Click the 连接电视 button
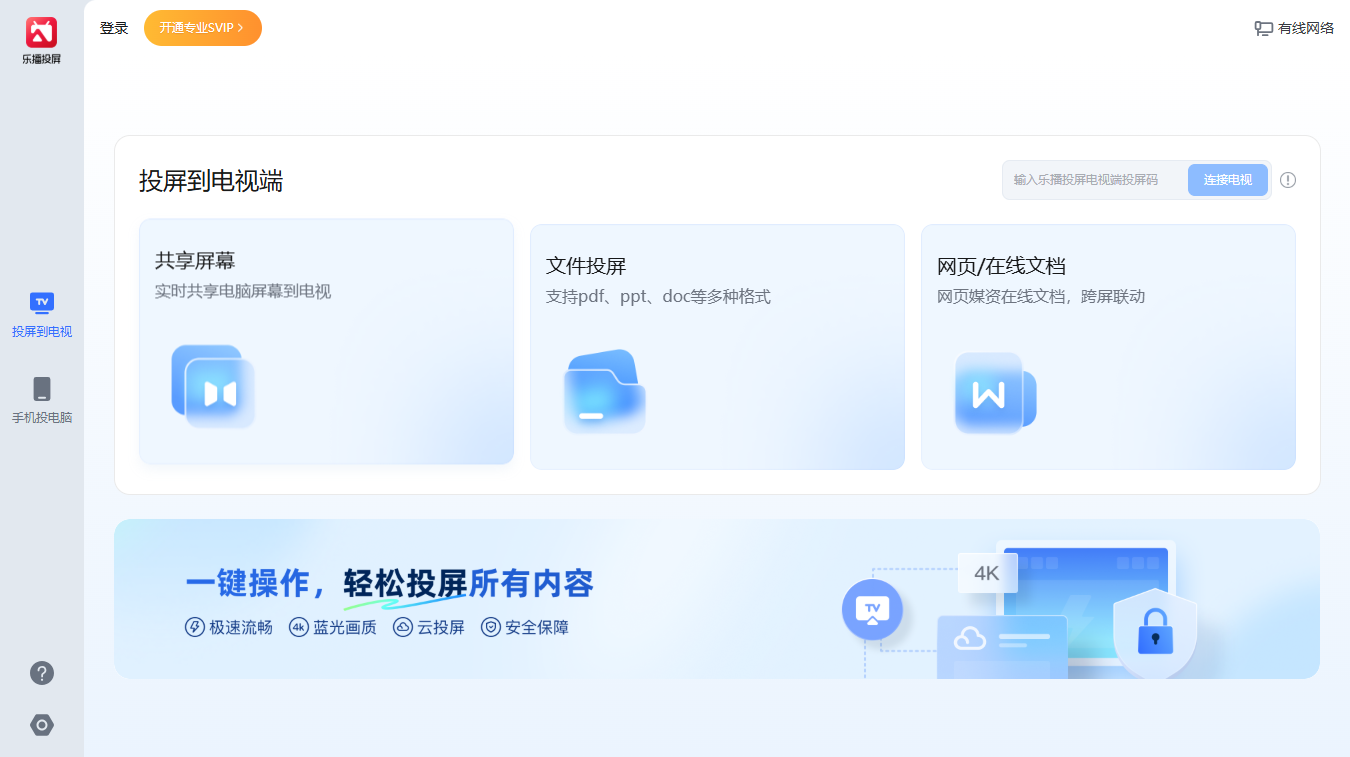 (1228, 180)
